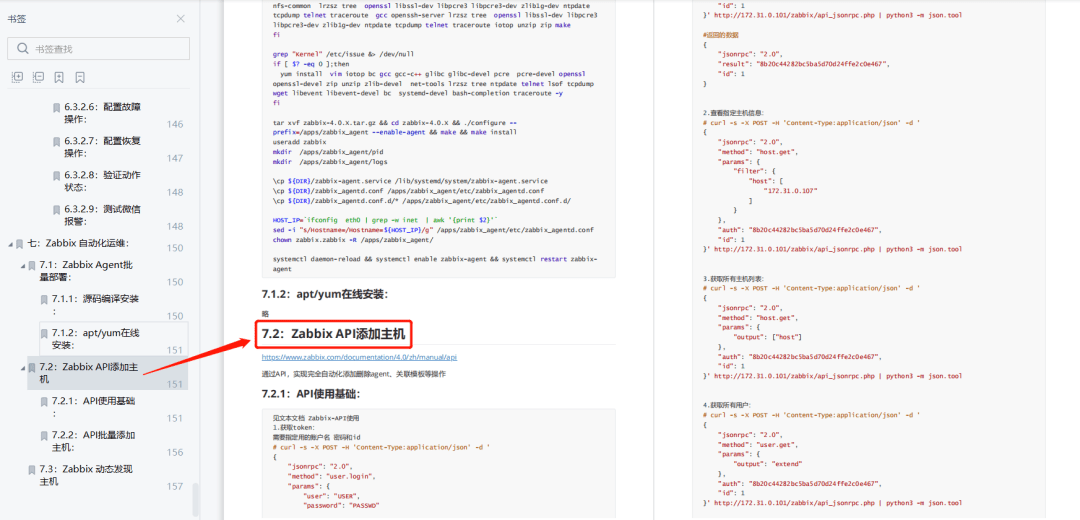Viewport: 1080px width, 520px height.
Task: Click the bookmark icon beside 6.3.2.7：配置恢复操作
Action: [x=56, y=142]
